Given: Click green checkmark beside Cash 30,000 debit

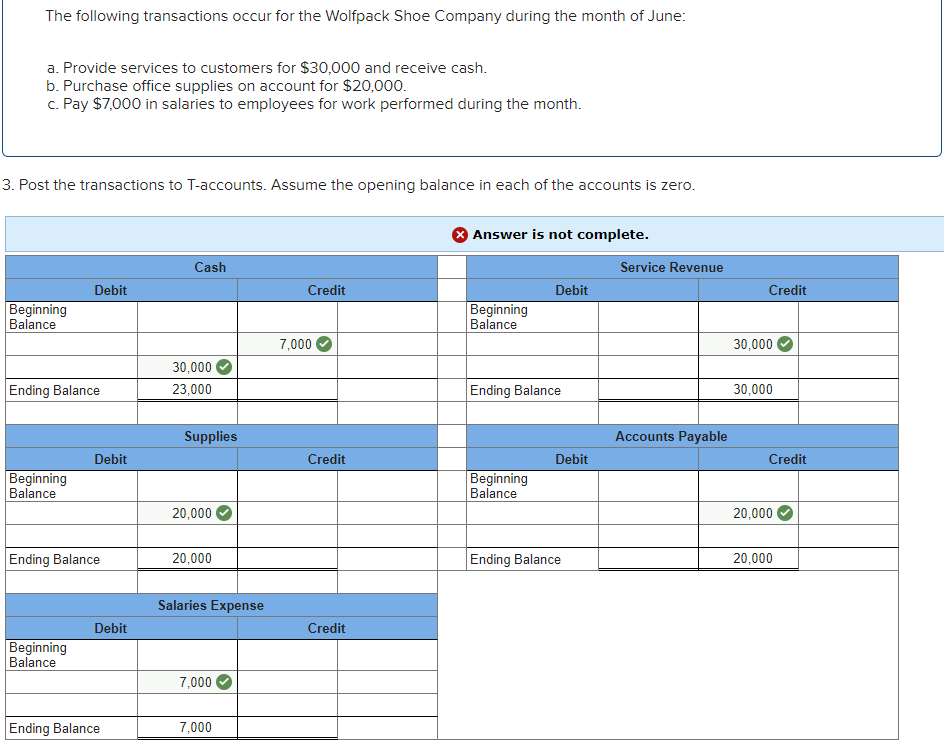Looking at the screenshot, I should tap(224, 367).
